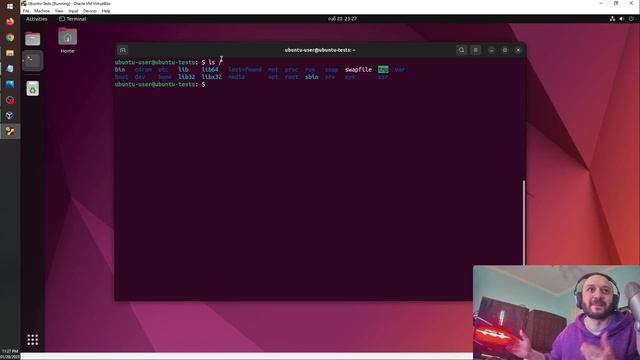
Task: Click the power icon in Ubuntu top bar
Action: pos(631,19)
